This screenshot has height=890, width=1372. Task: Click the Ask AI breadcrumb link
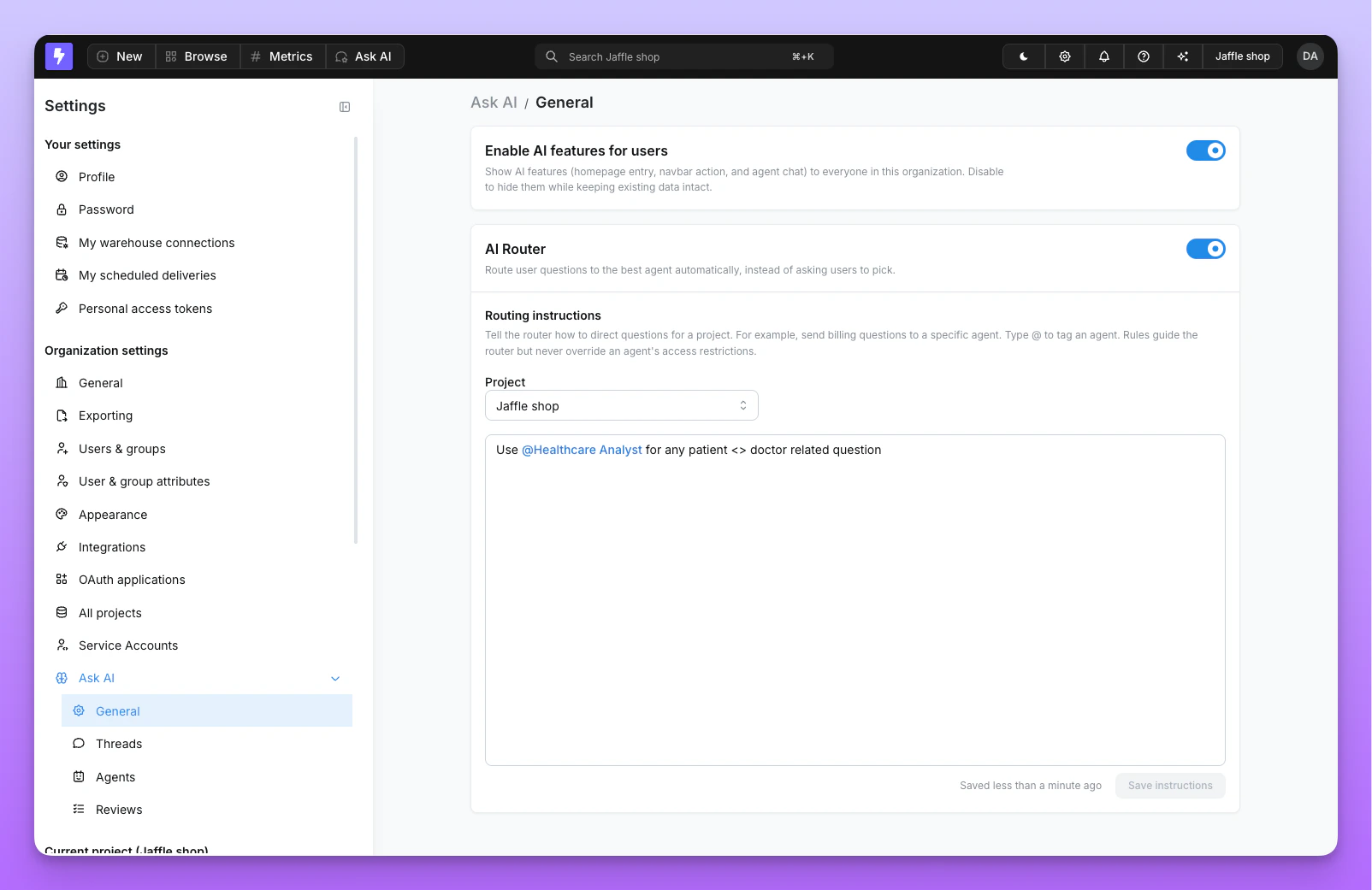tap(494, 103)
